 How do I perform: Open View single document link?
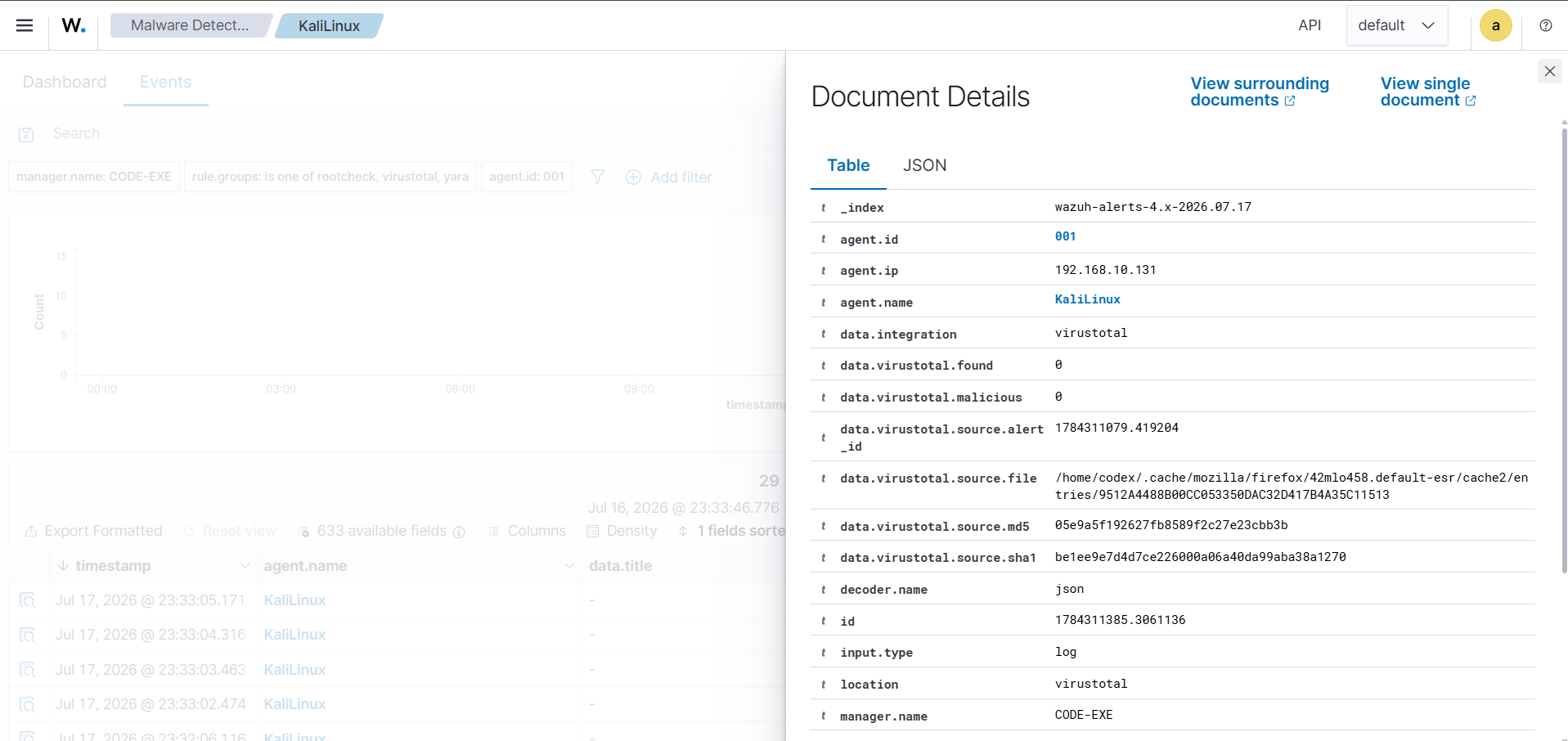tap(1428, 92)
